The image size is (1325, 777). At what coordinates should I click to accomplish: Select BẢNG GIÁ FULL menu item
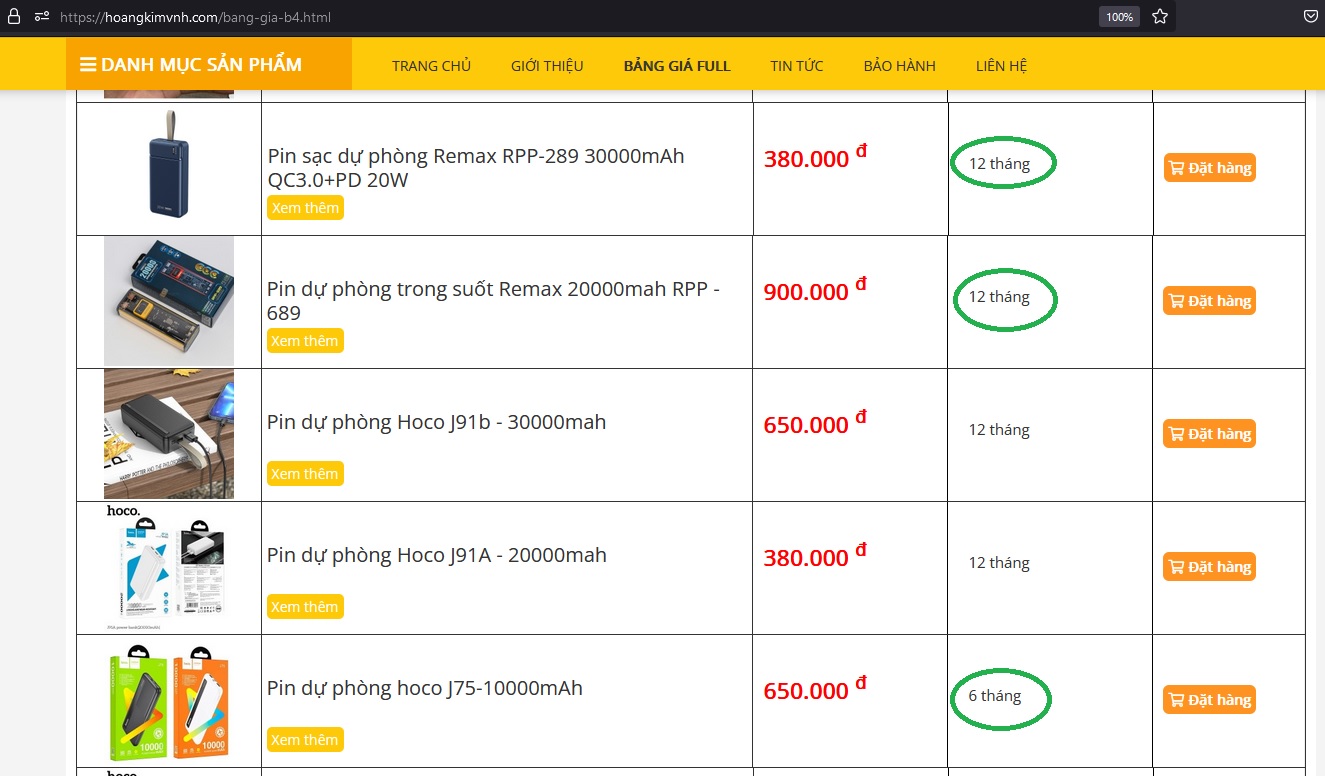677,66
